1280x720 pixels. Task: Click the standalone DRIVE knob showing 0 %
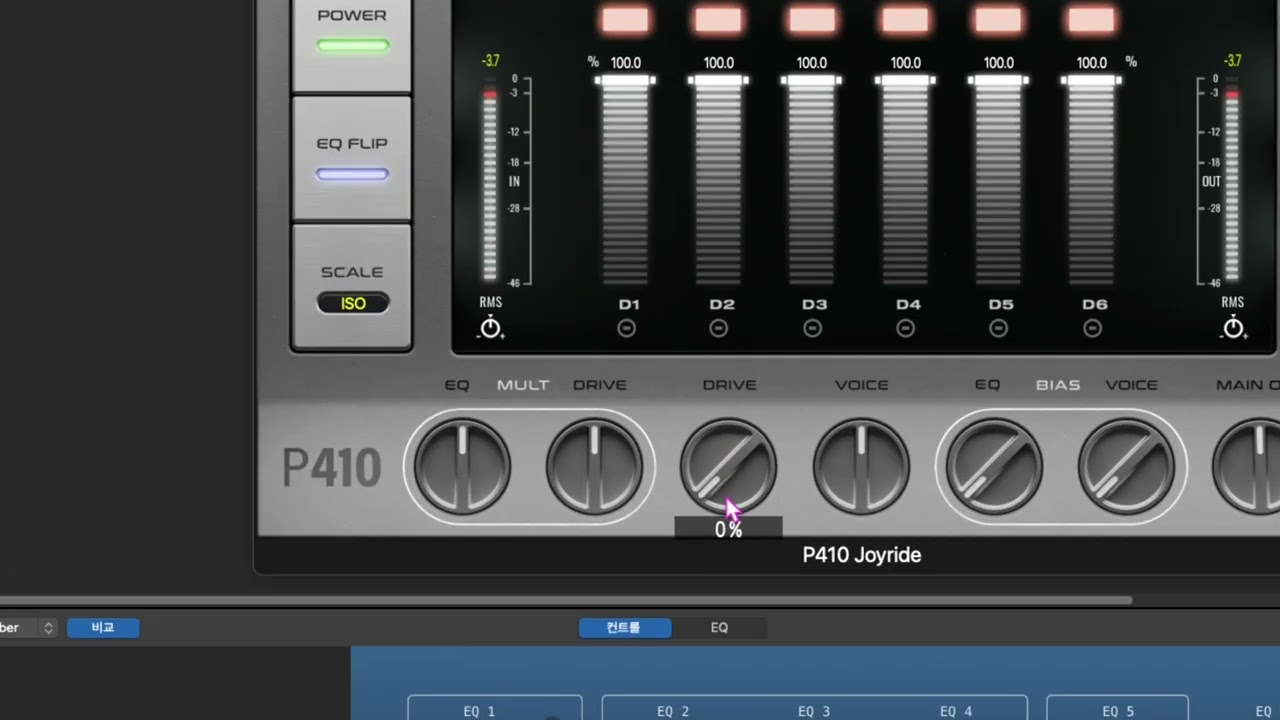[728, 467]
